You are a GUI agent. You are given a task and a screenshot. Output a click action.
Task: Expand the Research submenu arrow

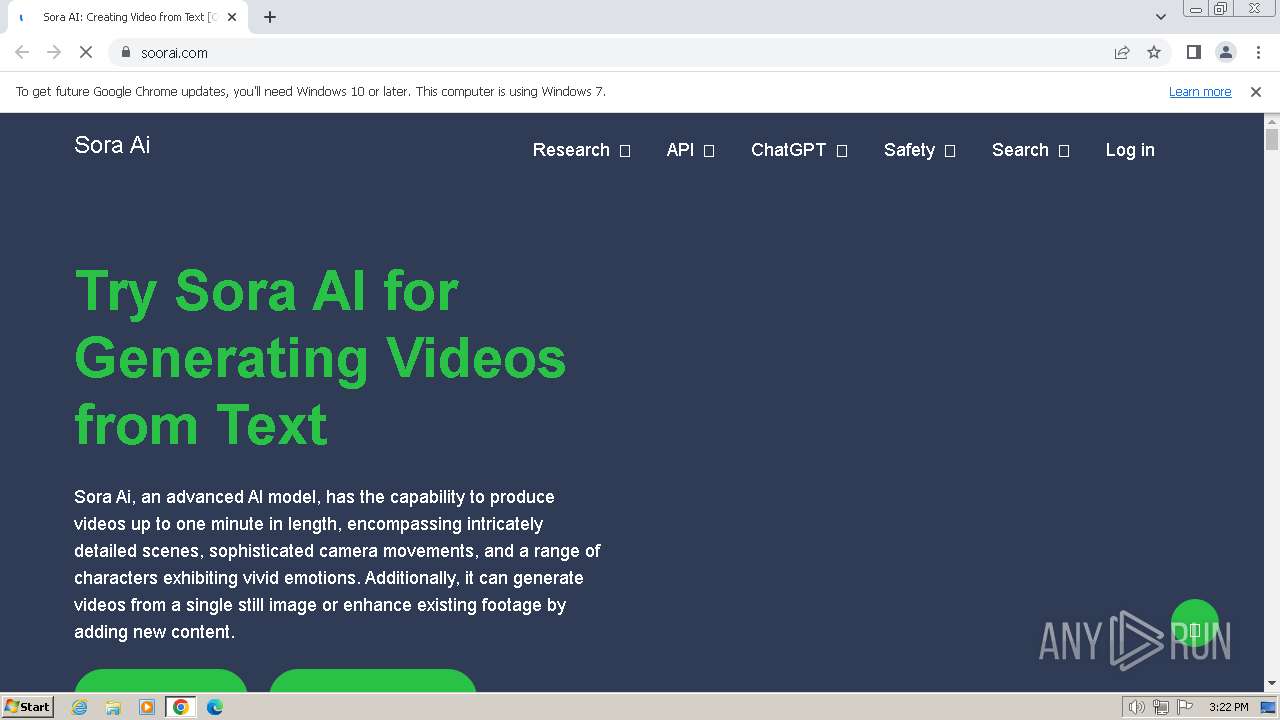pyautogui.click(x=625, y=151)
